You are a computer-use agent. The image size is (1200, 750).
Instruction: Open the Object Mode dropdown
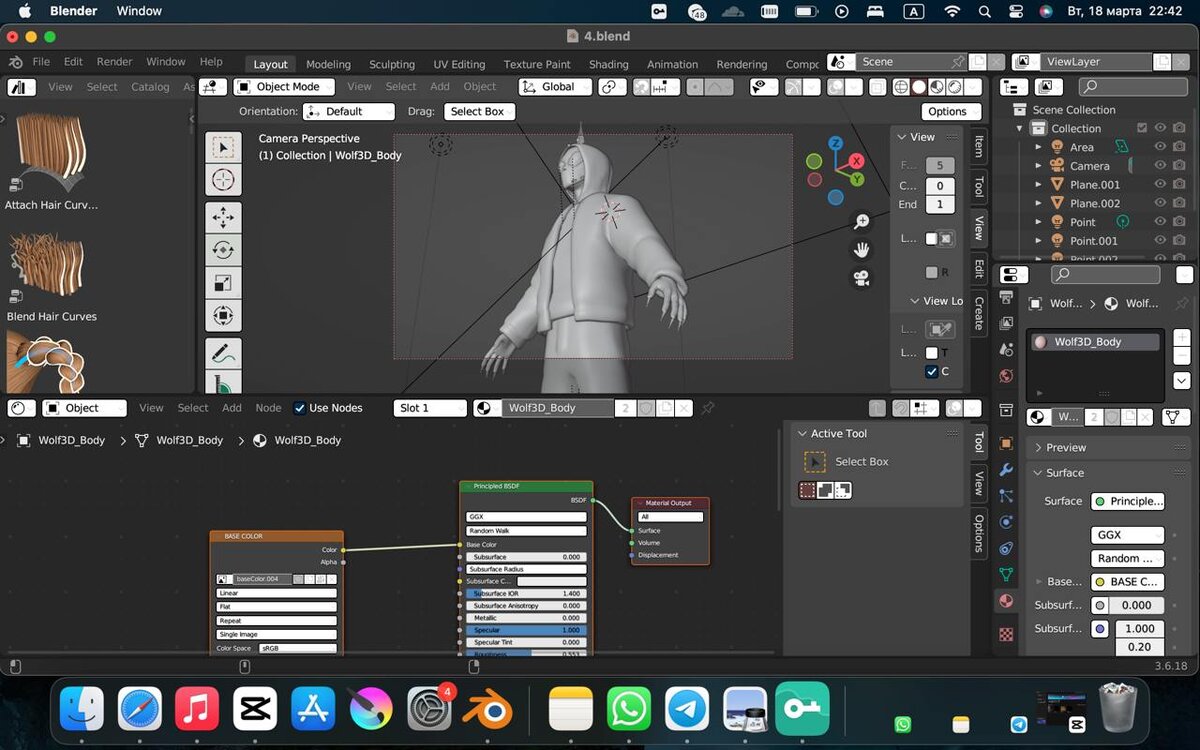click(x=284, y=87)
